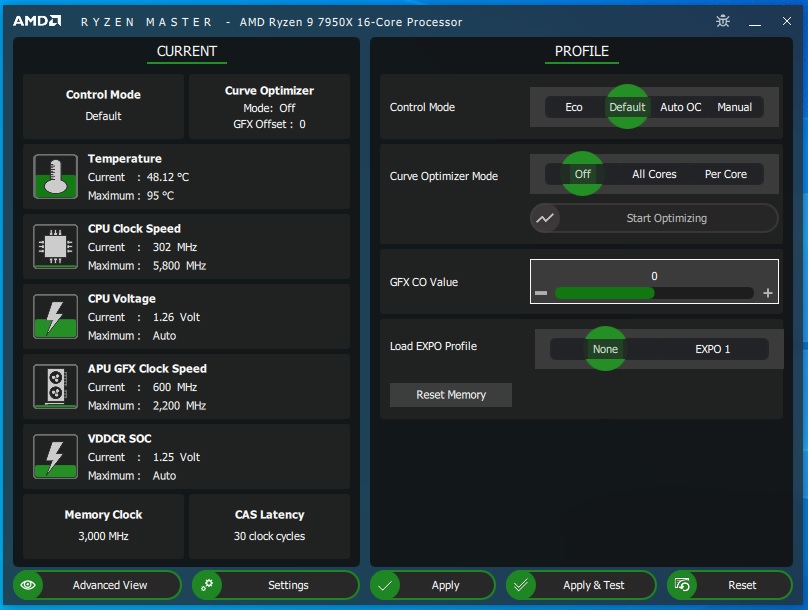Open the Settings page
808x610 pixels.
275,585
